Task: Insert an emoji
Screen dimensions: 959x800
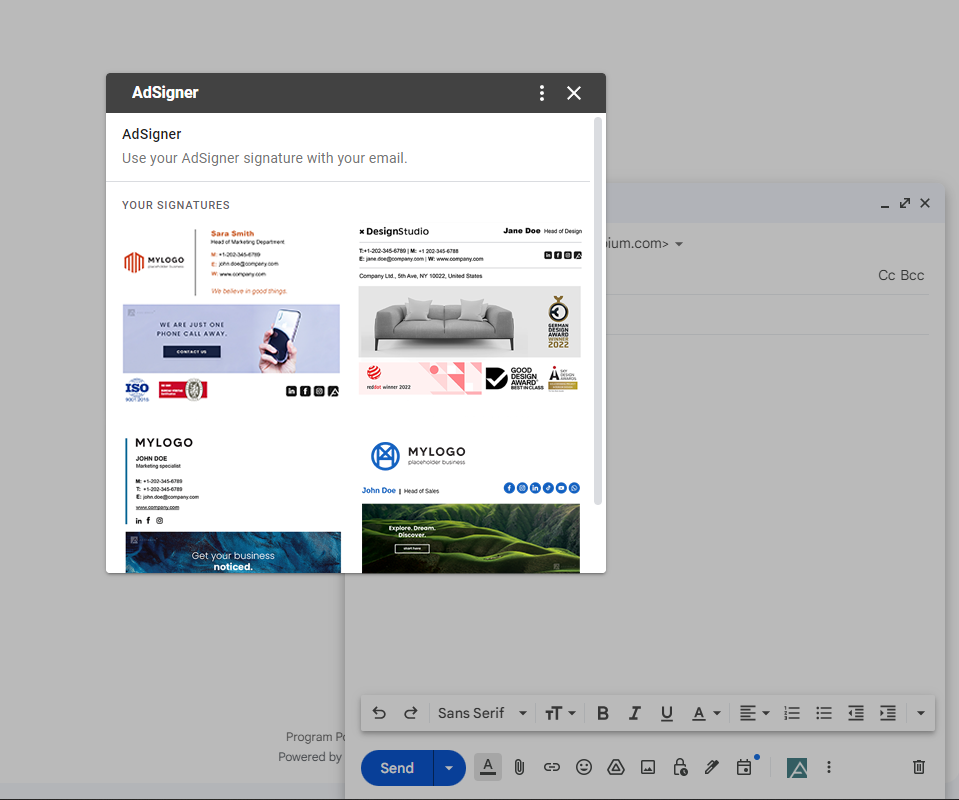Action: point(584,767)
